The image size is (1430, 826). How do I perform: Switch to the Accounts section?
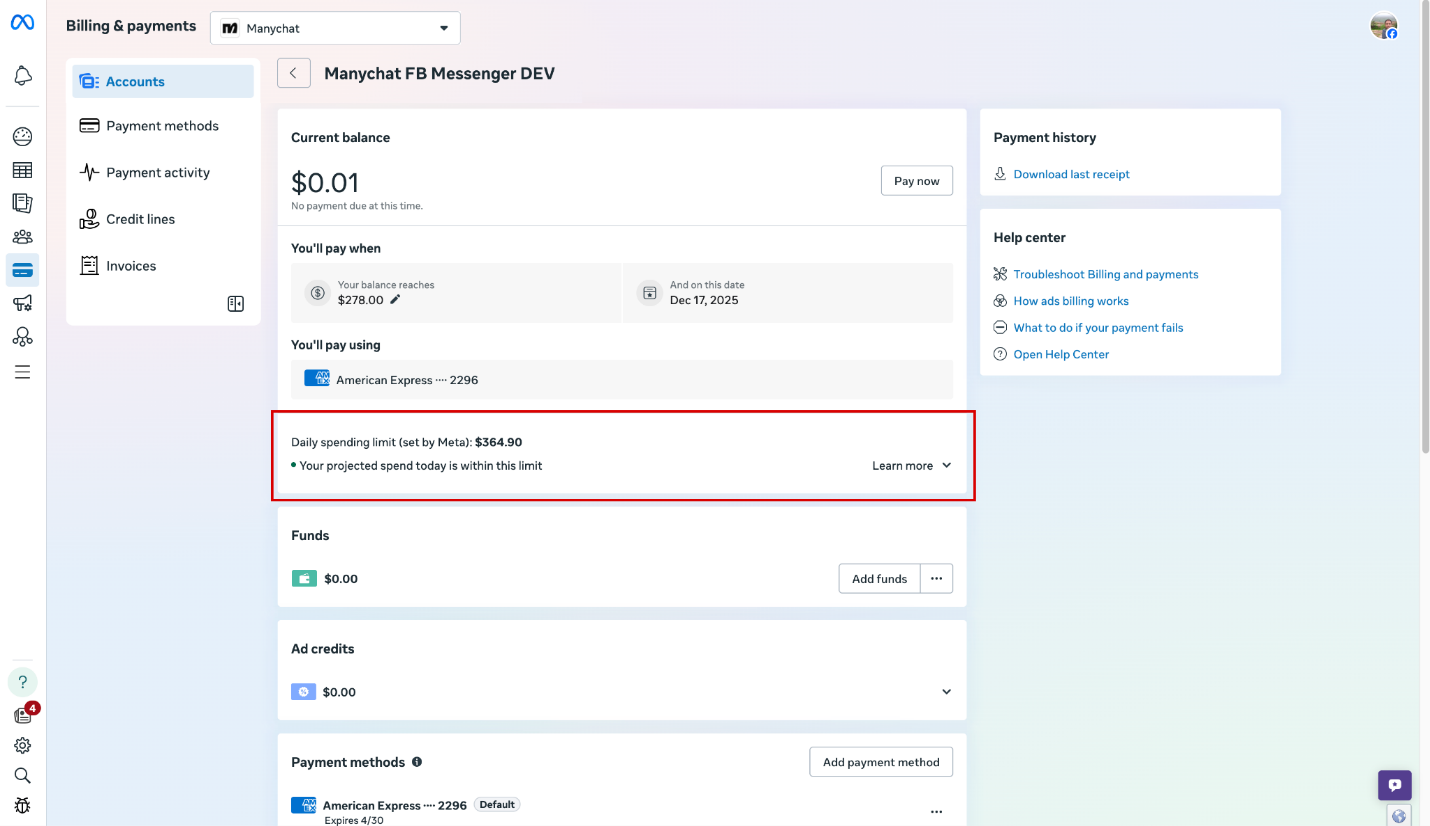pos(135,81)
